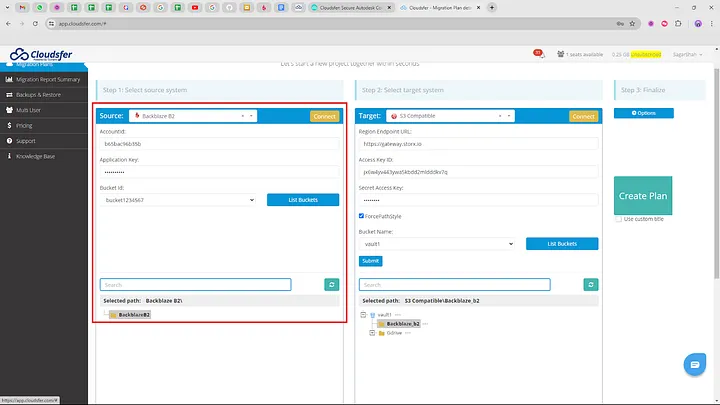This screenshot has width=720, height=405.
Task: Switch to Cloudsfer Migration Plan browser tab
Action: click(x=440, y=7)
